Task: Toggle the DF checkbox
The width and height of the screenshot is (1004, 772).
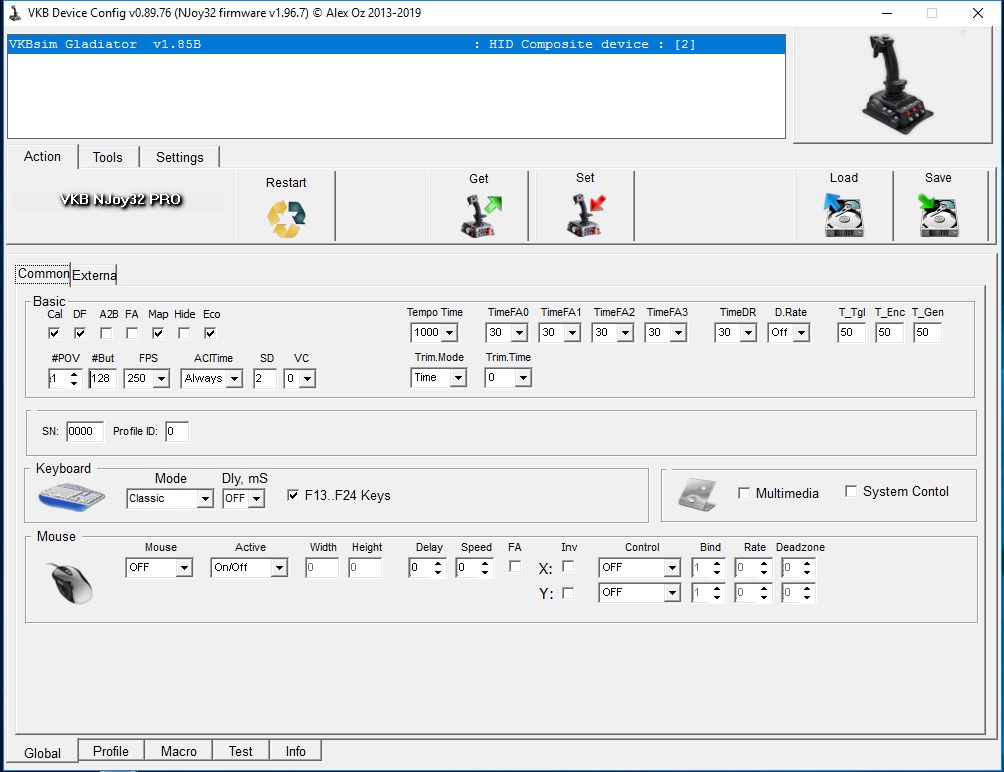Action: coord(80,333)
